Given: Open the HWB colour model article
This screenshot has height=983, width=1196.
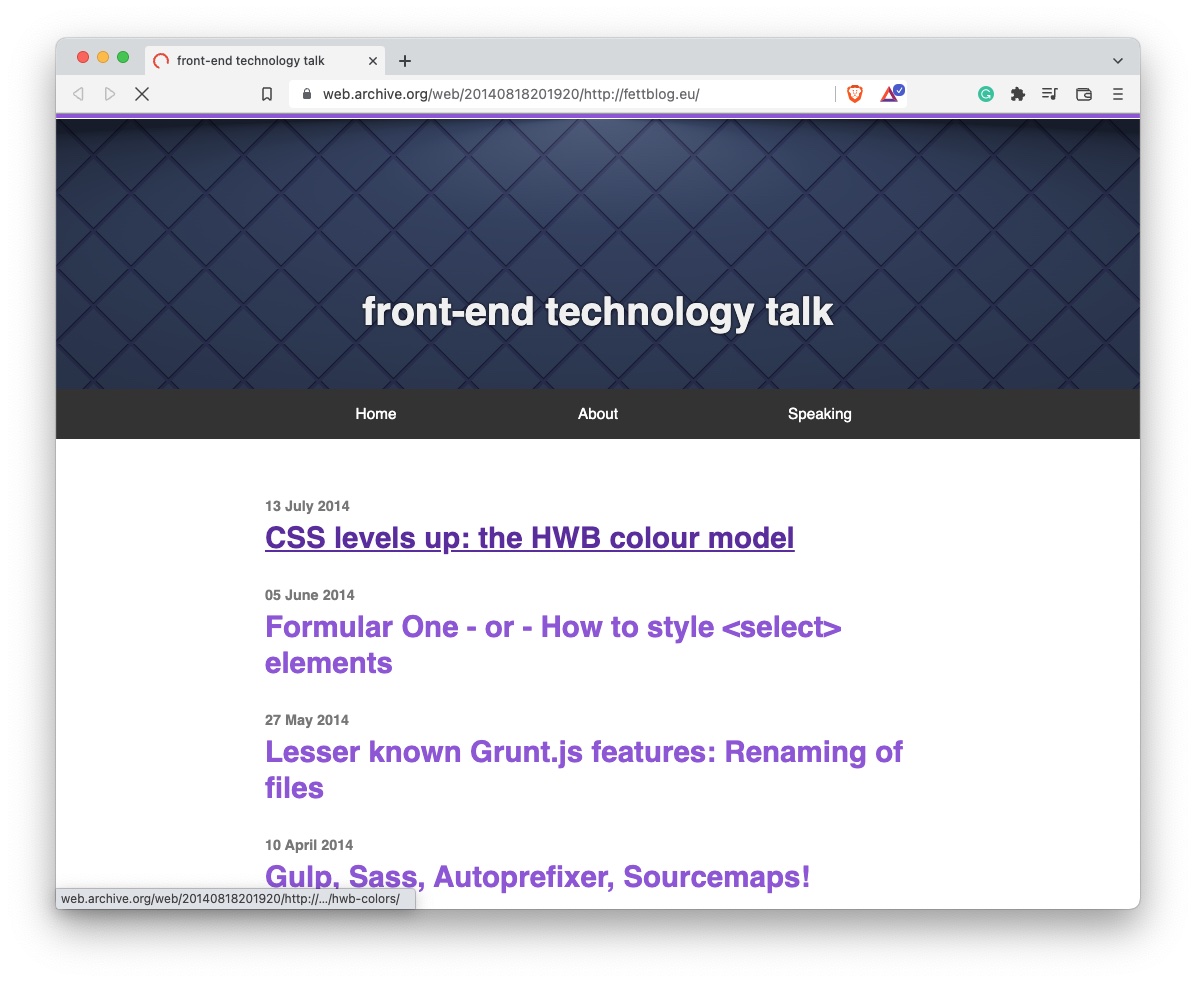Looking at the screenshot, I should tap(529, 537).
